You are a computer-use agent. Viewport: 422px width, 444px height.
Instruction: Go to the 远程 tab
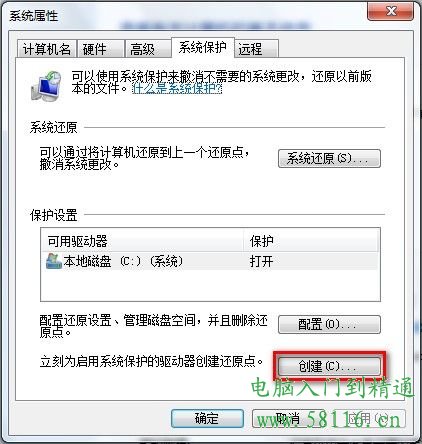(256, 49)
